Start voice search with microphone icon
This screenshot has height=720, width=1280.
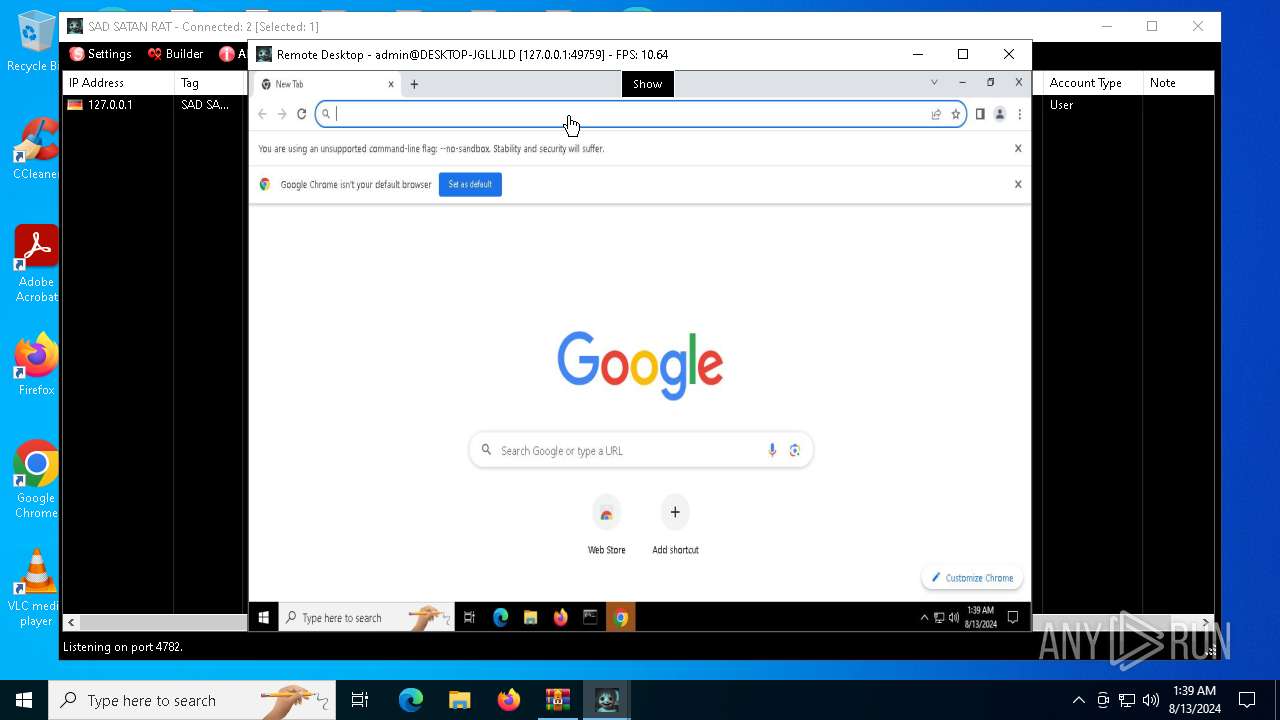click(x=772, y=450)
